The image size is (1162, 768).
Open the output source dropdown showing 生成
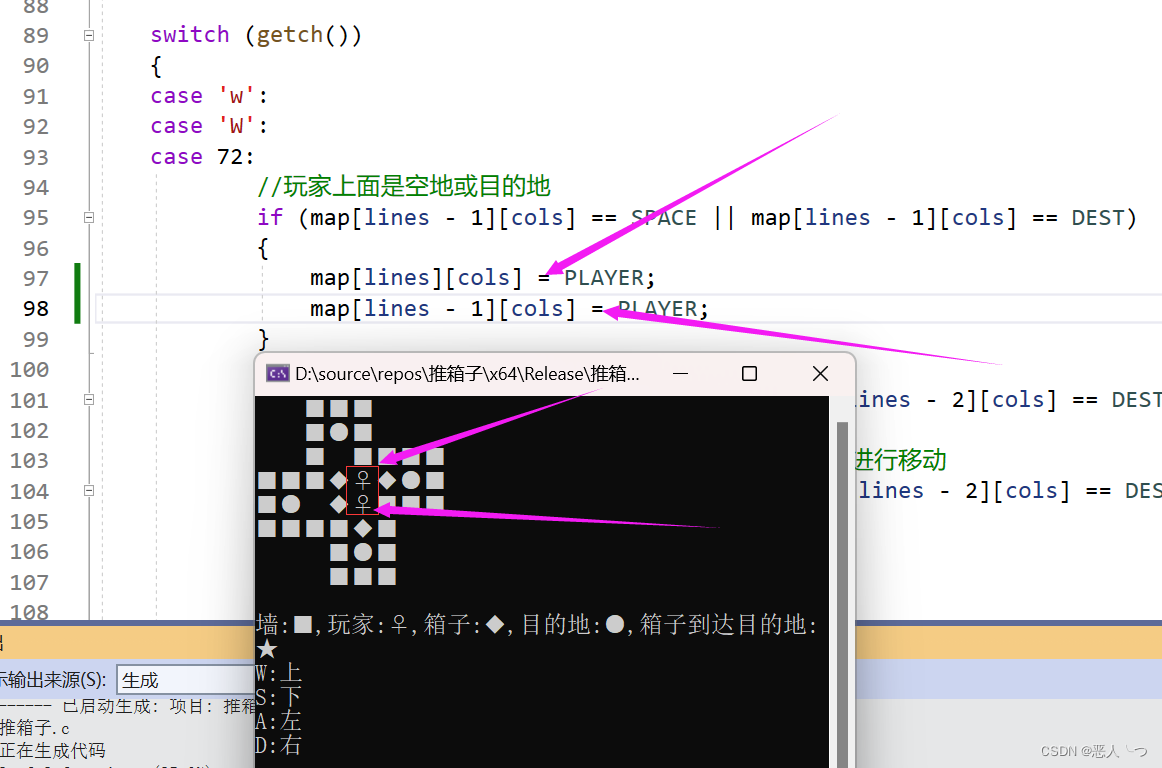coord(185,680)
